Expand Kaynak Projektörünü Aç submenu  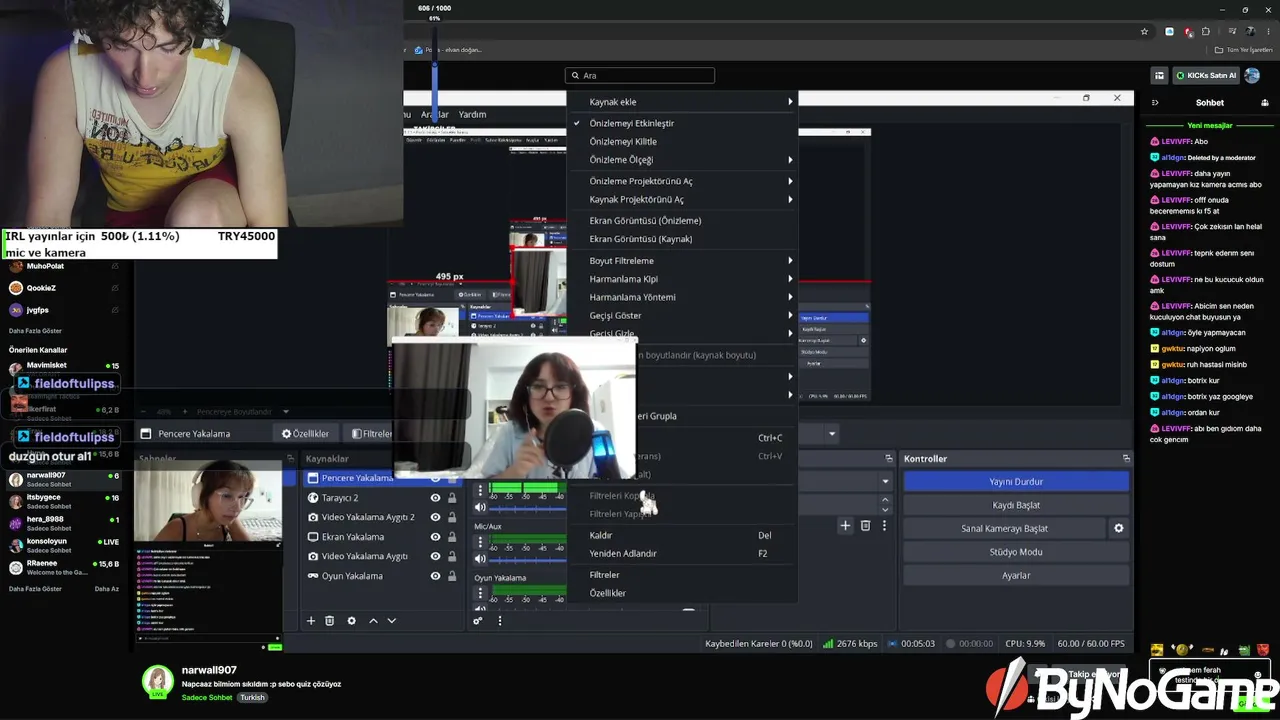click(x=682, y=200)
